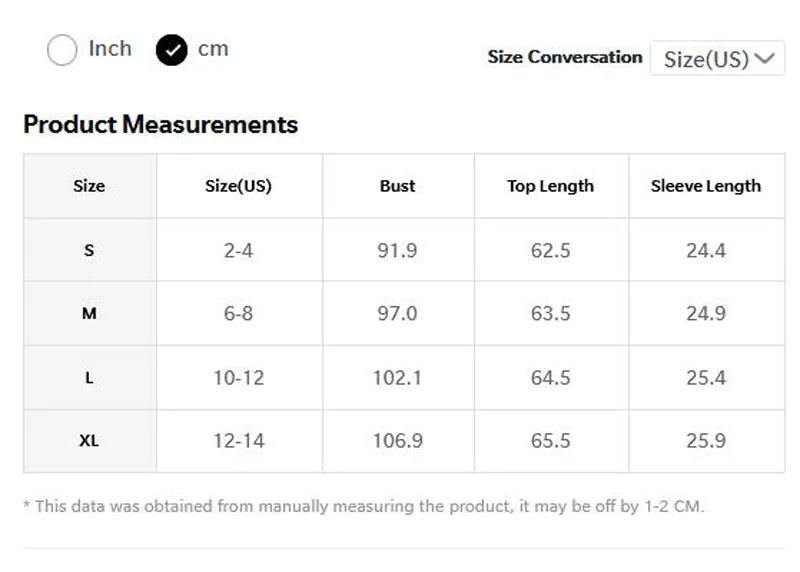Select the S size row label
This screenshot has height=572, width=800.
(x=89, y=250)
